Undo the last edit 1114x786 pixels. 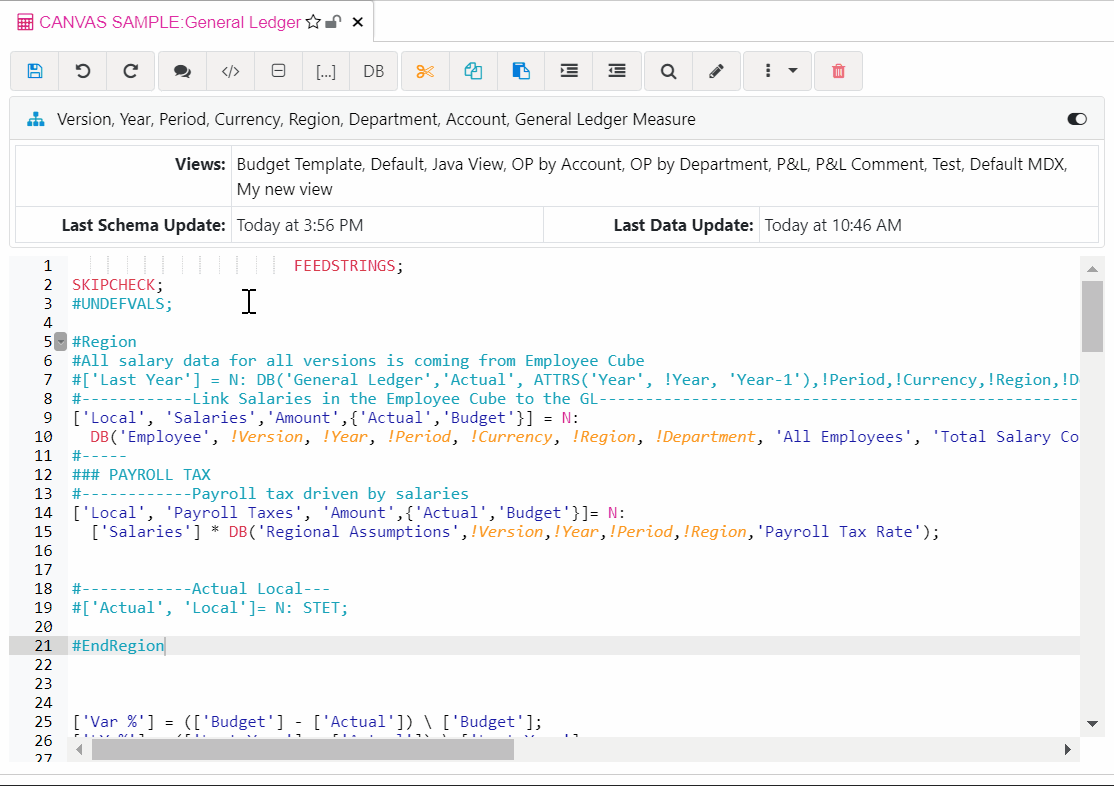point(83,71)
